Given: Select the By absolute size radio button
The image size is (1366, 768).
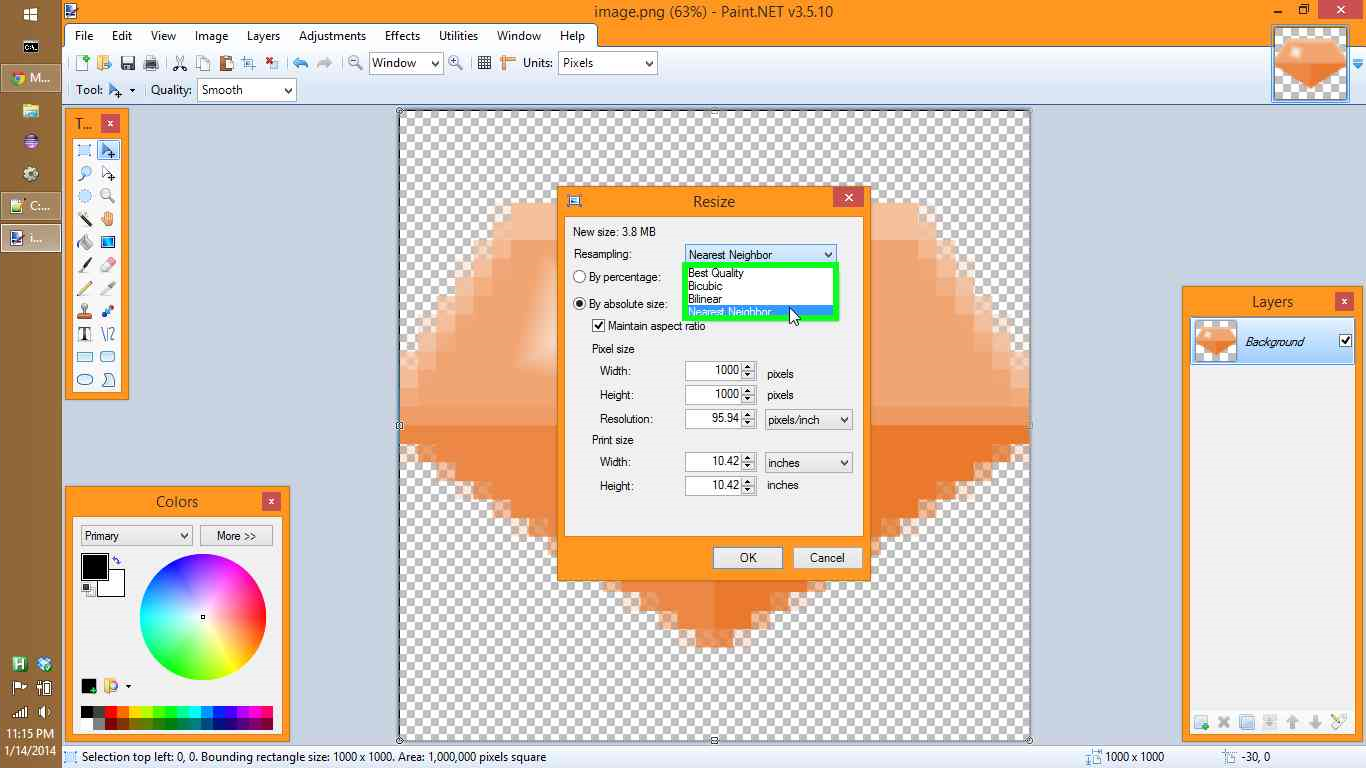Looking at the screenshot, I should click(x=580, y=304).
